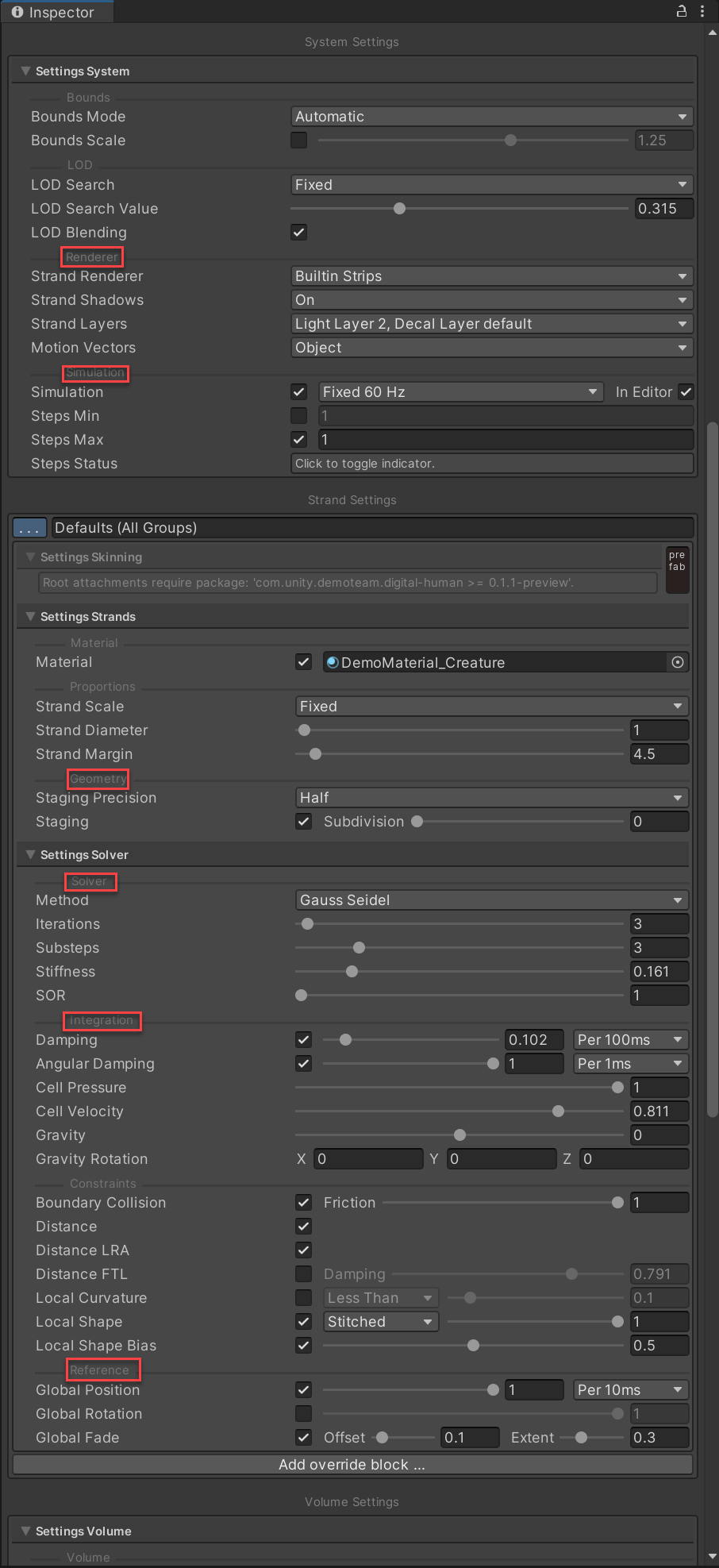
Task: Open the Solver Method Gauss Seidel dropdown
Action: [x=491, y=900]
